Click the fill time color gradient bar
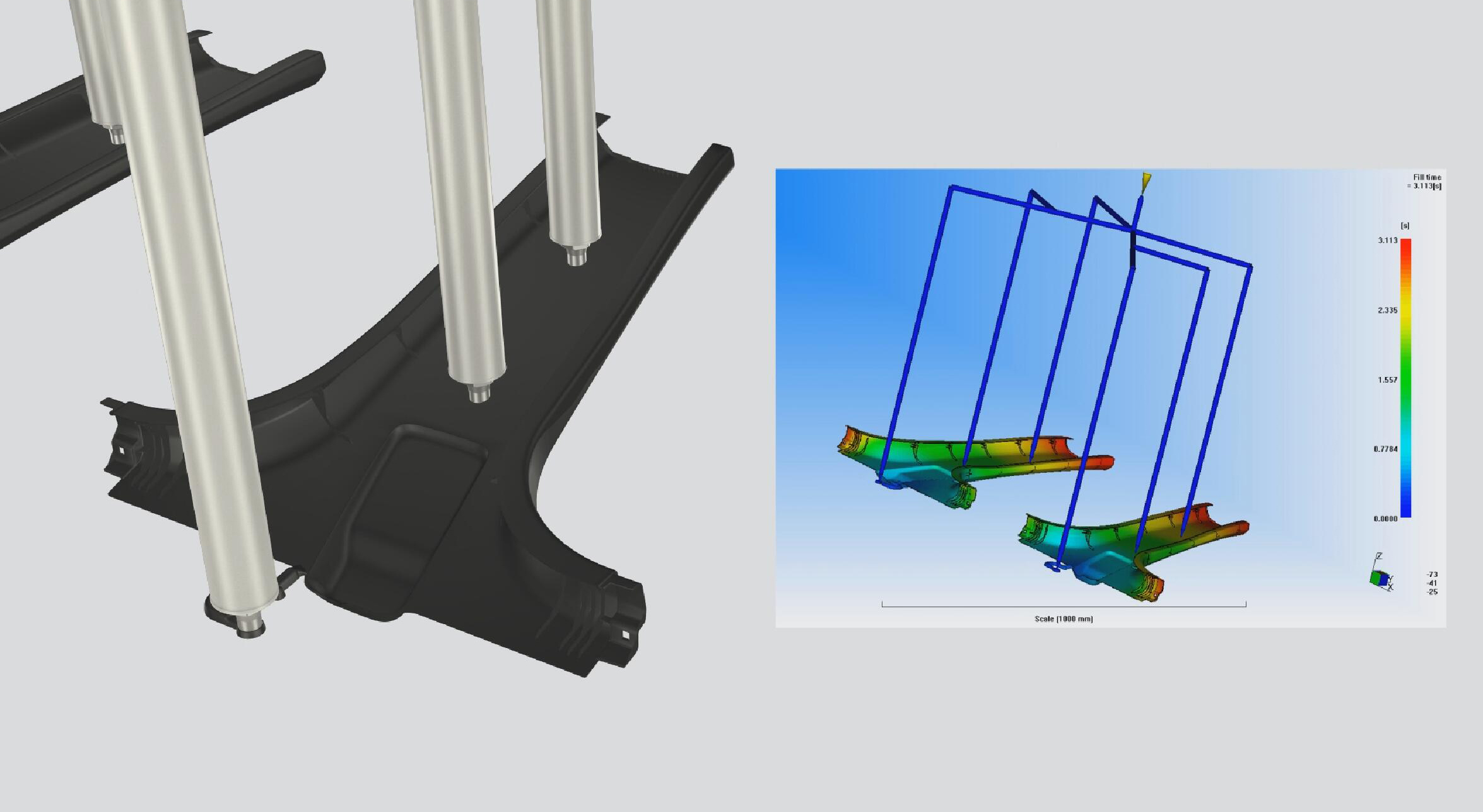Image resolution: width=1483 pixels, height=812 pixels. point(1405,378)
